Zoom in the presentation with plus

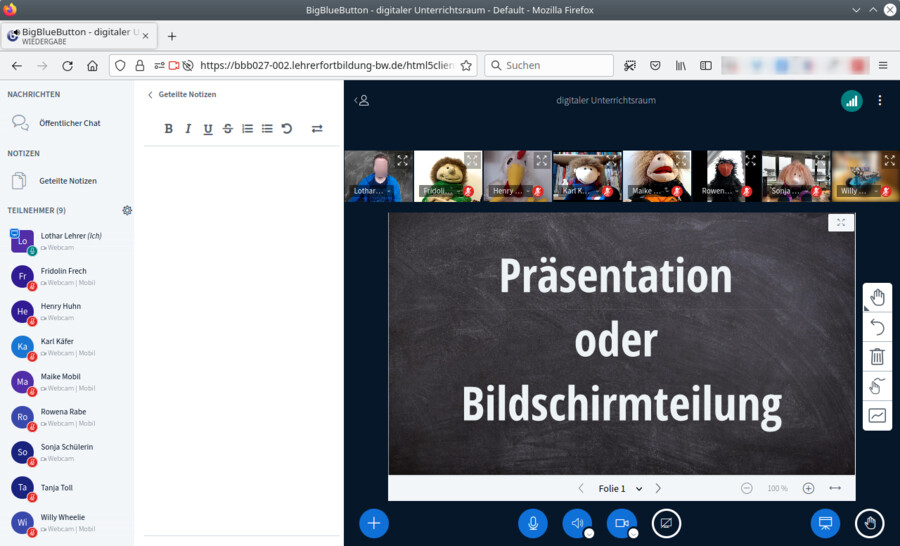808,489
